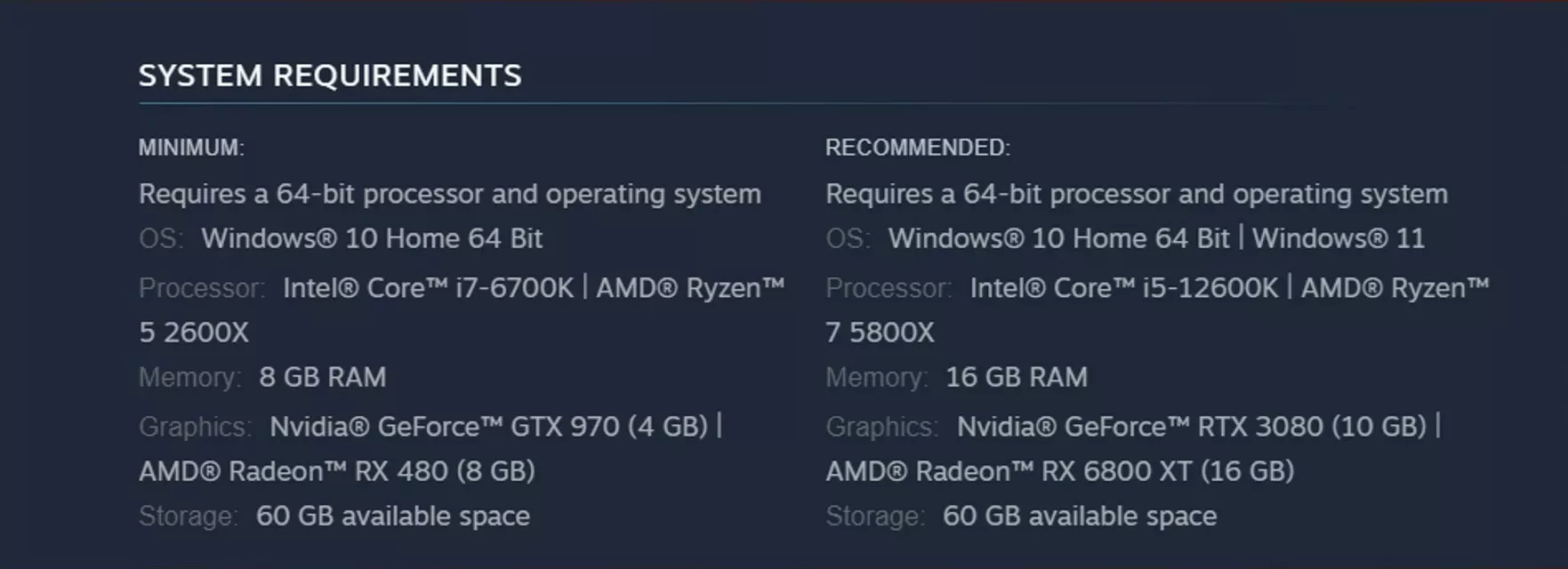The width and height of the screenshot is (1568, 569).
Task: Click recommended 16 GB RAM text
Action: coord(1017,377)
